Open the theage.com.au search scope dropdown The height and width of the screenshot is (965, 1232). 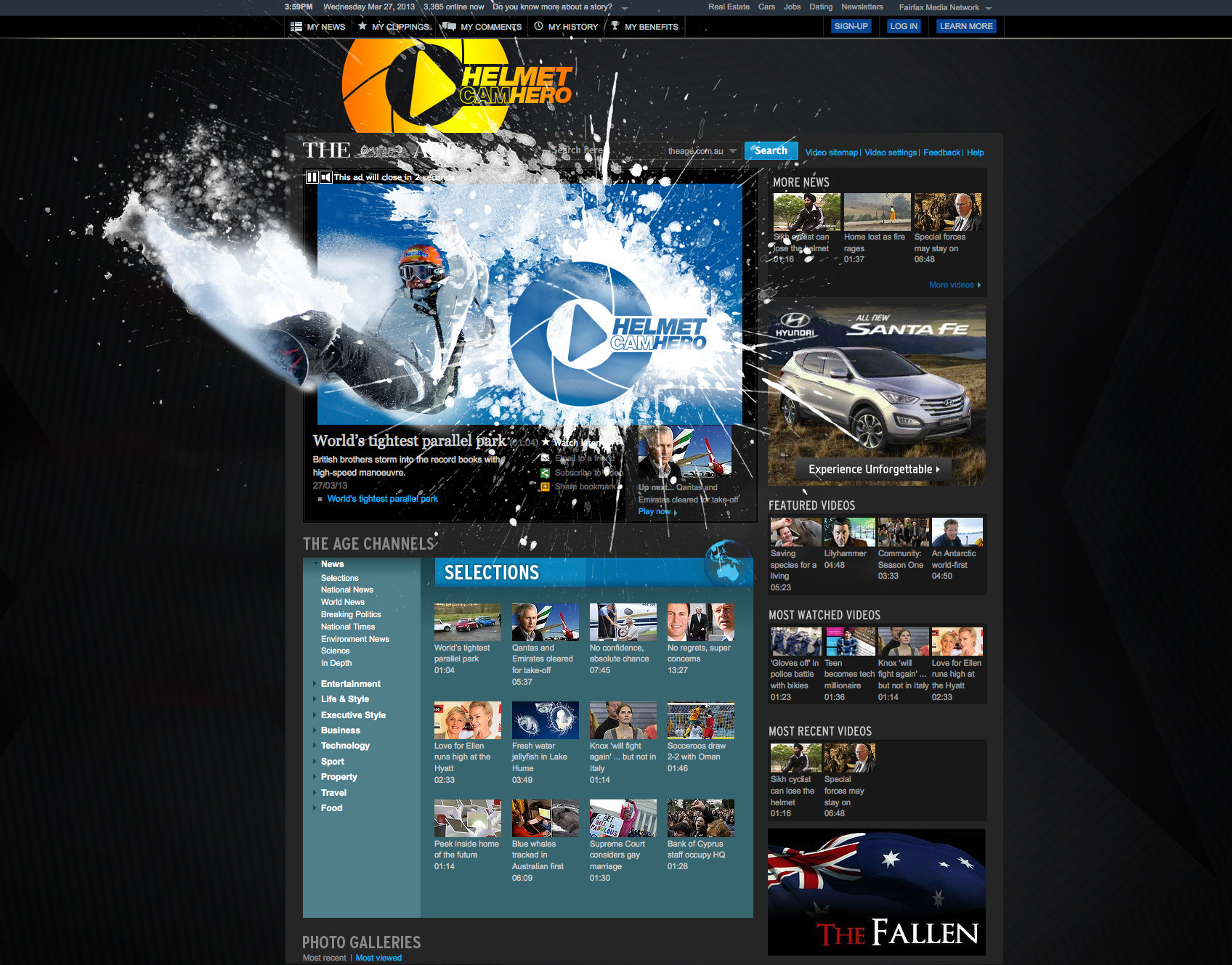(733, 151)
